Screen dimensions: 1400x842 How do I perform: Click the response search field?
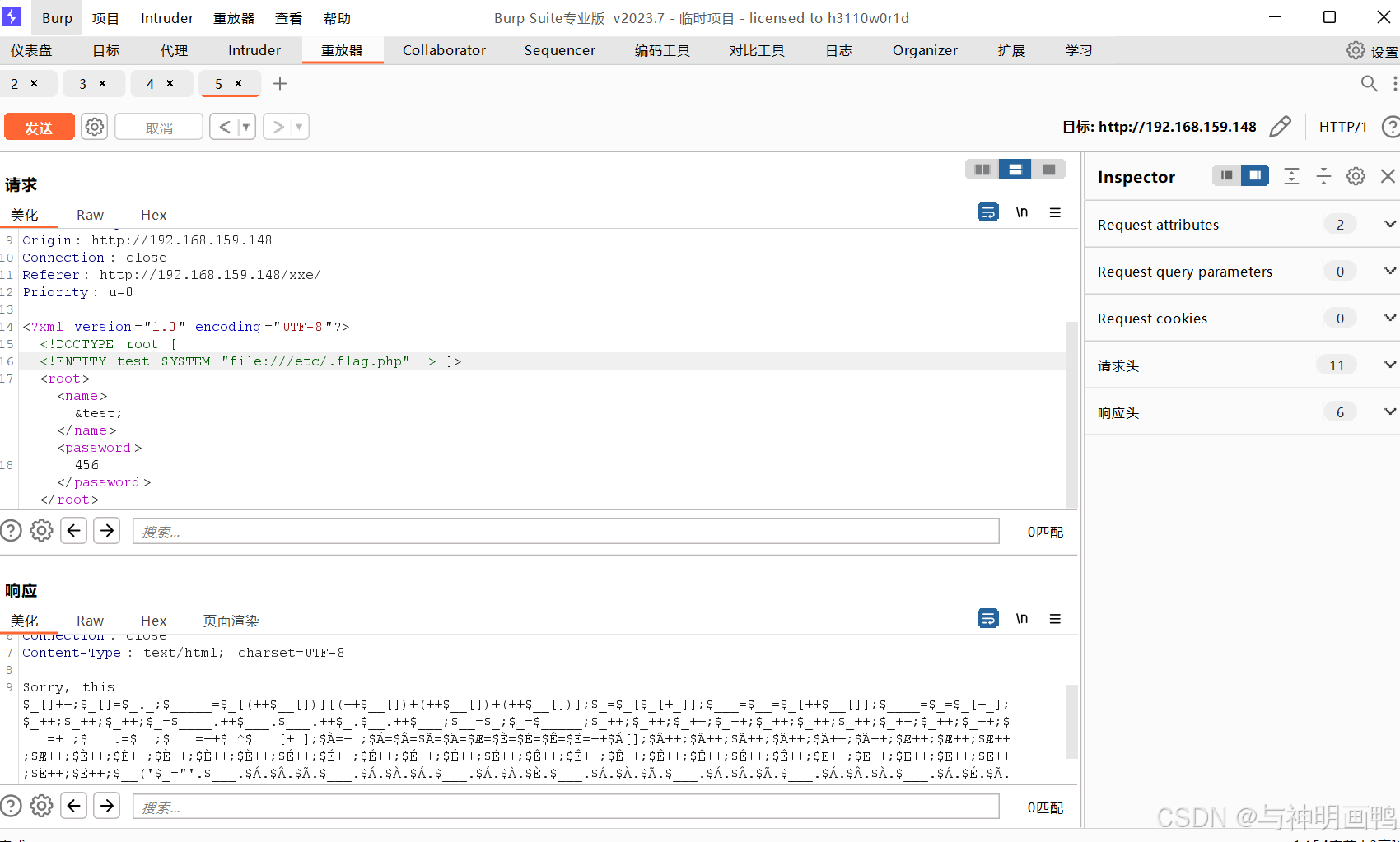(566, 806)
